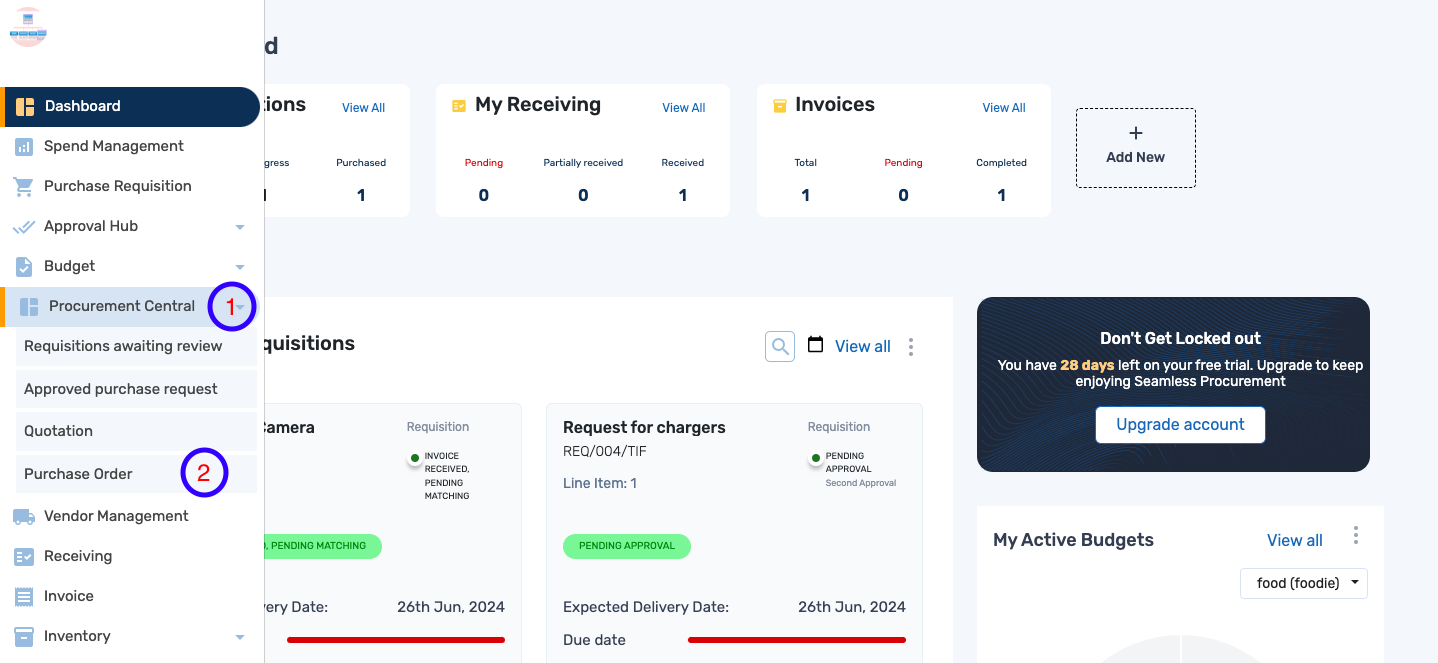Click the My Receiving panel icon
The image size is (1438, 663).
point(459,104)
